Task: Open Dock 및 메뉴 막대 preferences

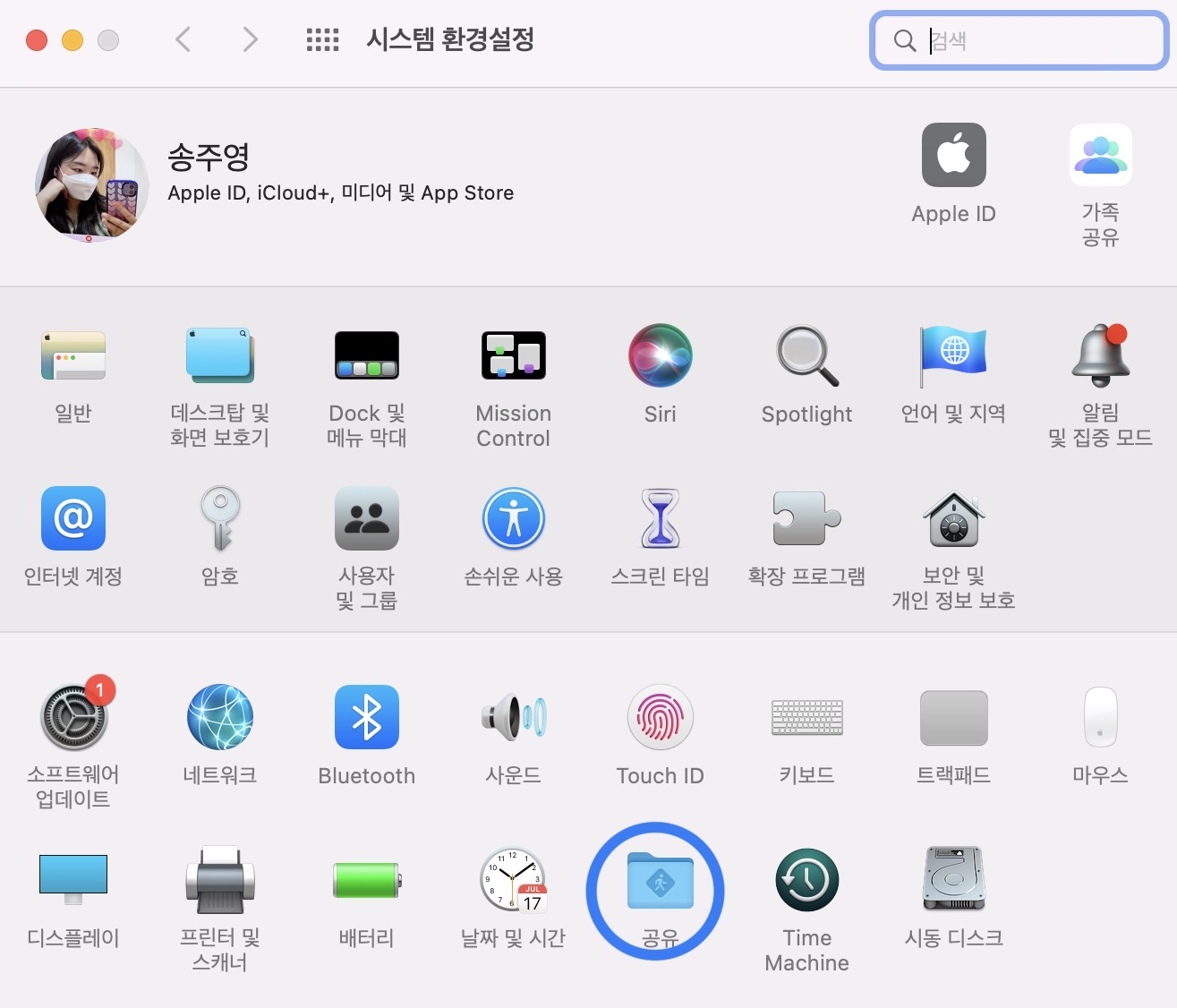Action: [367, 356]
